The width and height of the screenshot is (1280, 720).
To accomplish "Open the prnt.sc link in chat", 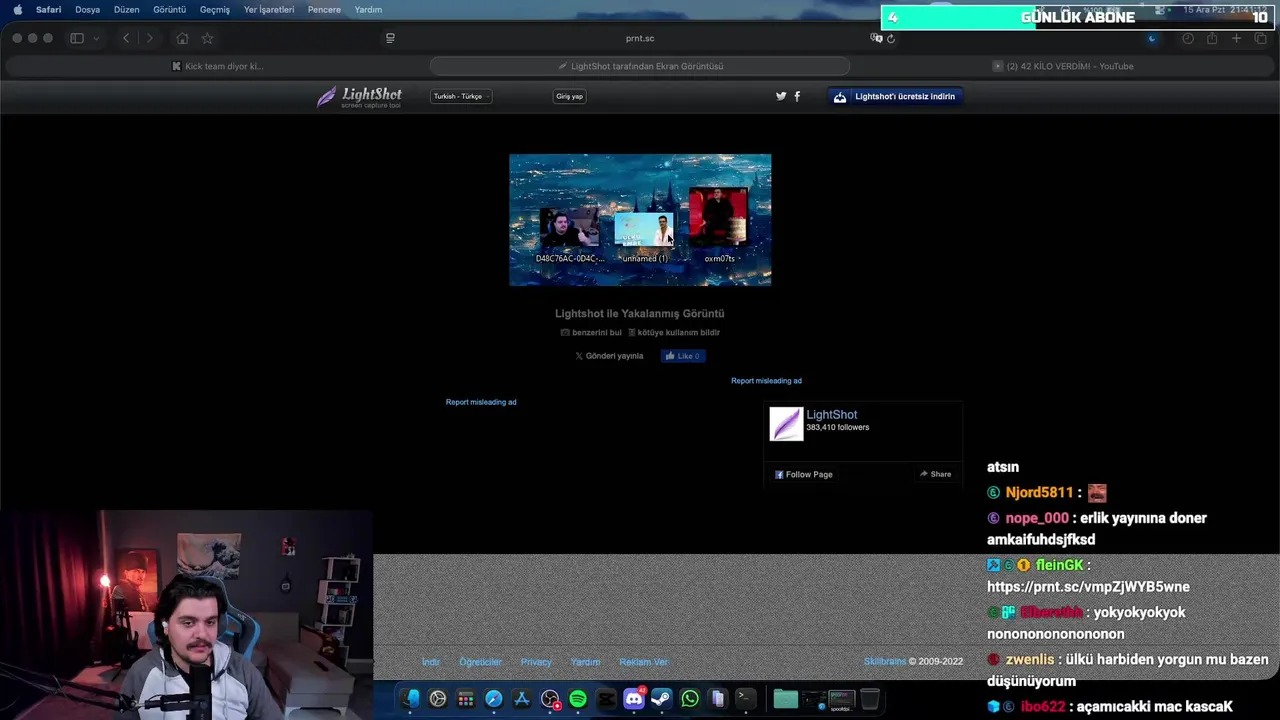I will pos(1088,587).
